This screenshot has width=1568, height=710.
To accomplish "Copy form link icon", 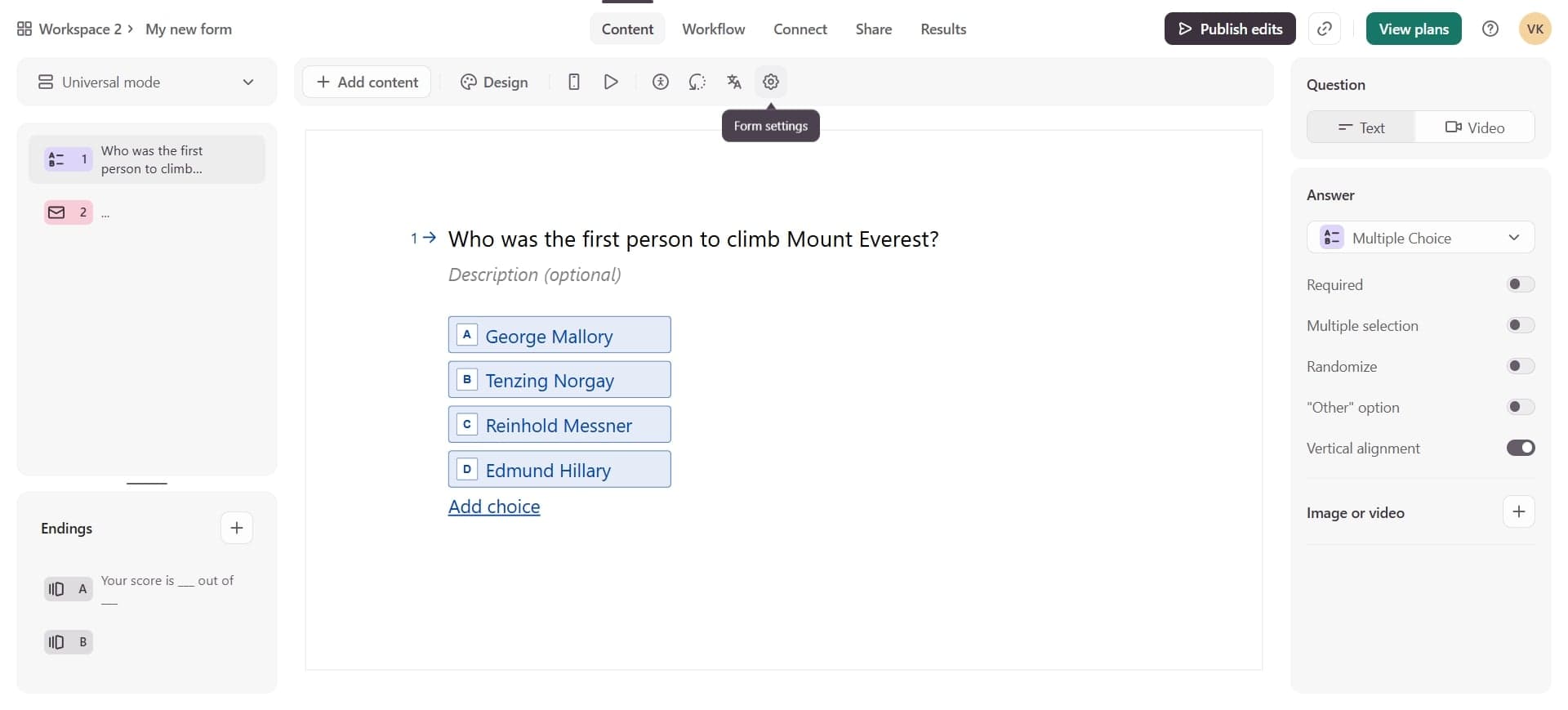I will coord(1324,29).
